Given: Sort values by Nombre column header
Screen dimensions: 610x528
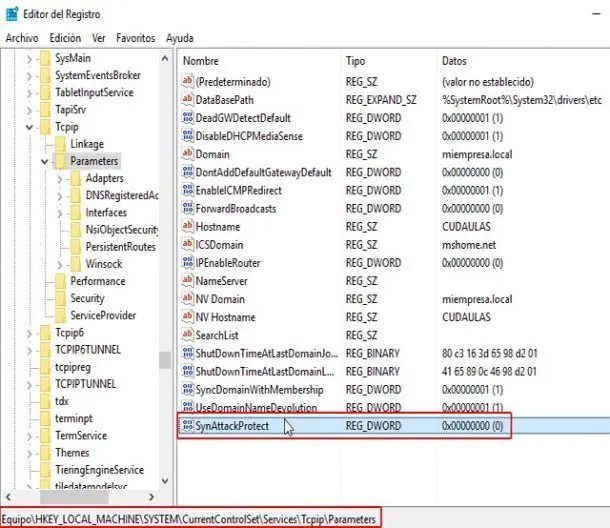Looking at the screenshot, I should tap(201, 61).
